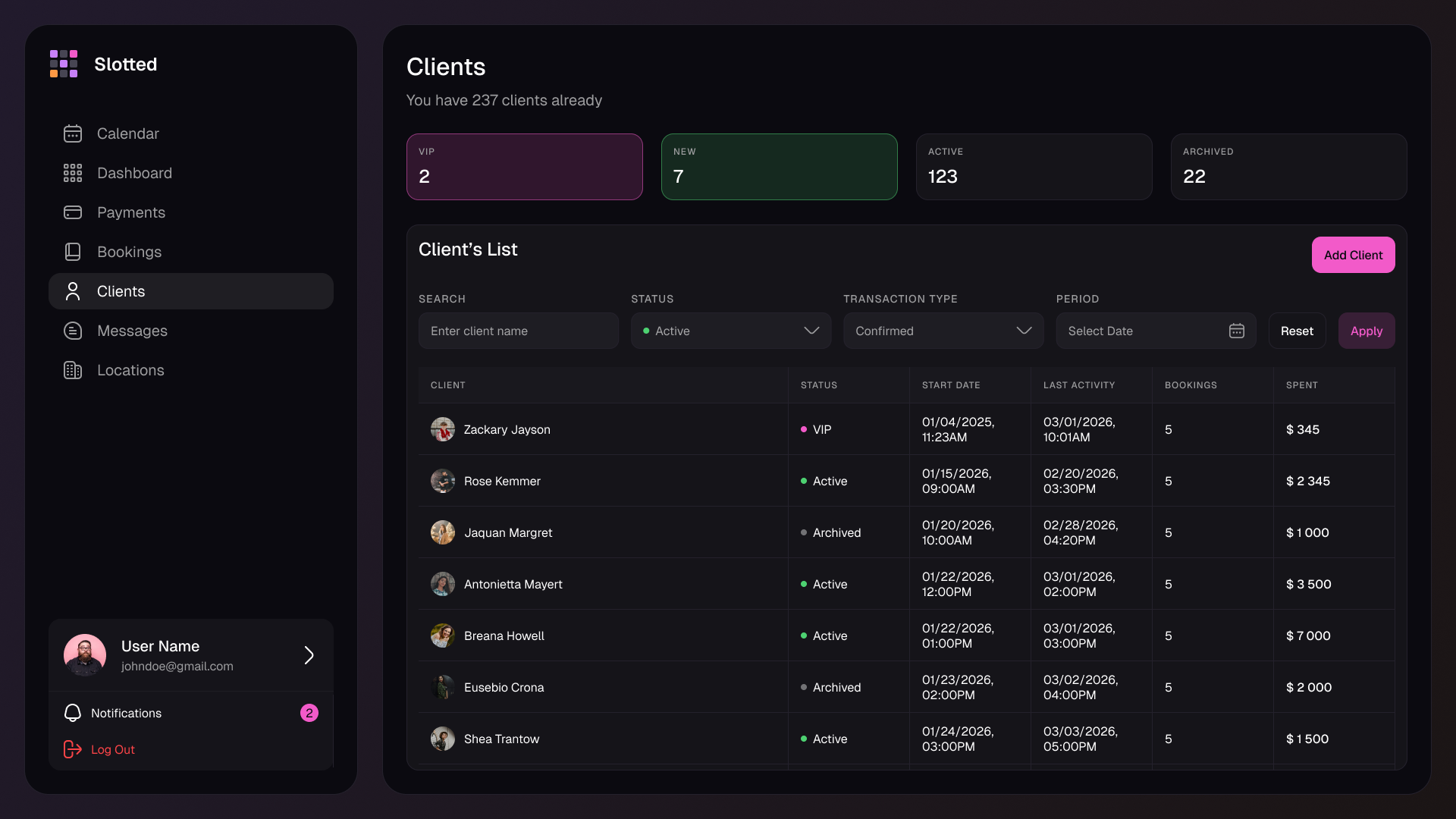1456x819 pixels.
Task: Navigate to Payments
Action: coord(191,212)
